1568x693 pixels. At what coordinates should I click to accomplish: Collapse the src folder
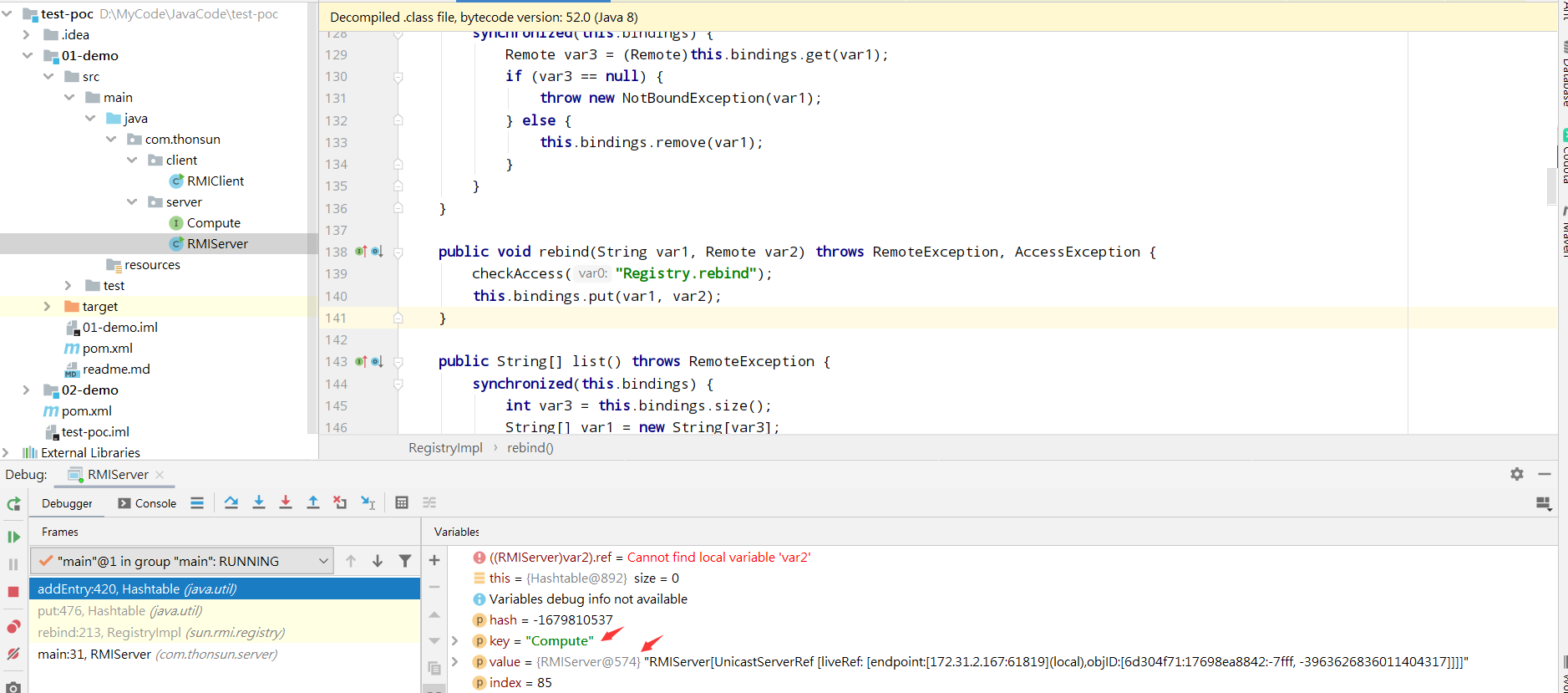48,76
